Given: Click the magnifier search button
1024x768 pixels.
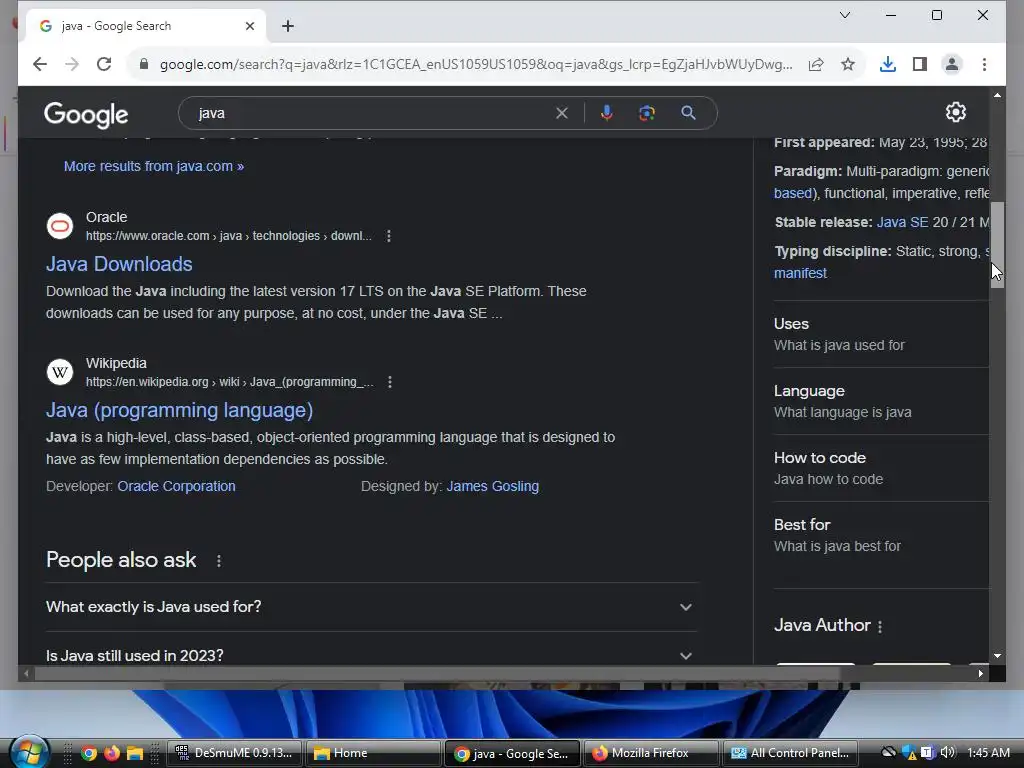Looking at the screenshot, I should point(688,113).
